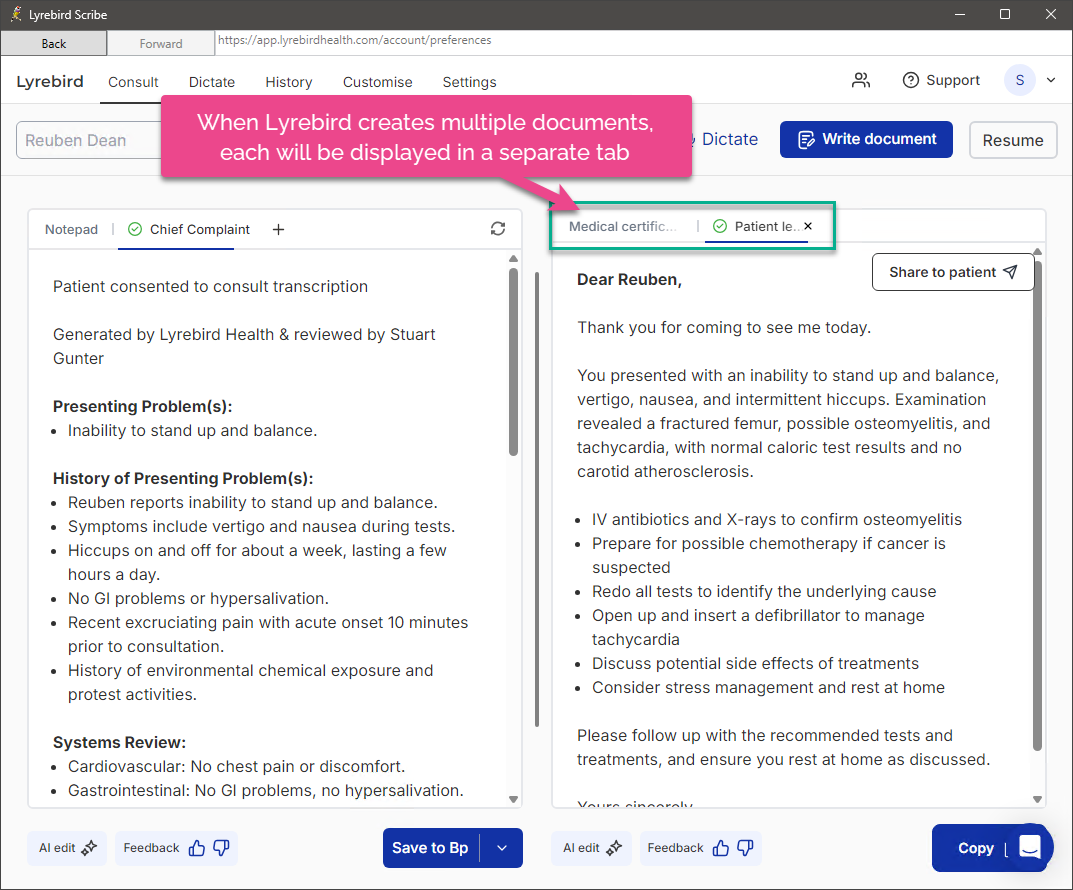The height and width of the screenshot is (890, 1073).
Task: Click the browser Back button
Action: tap(53, 43)
